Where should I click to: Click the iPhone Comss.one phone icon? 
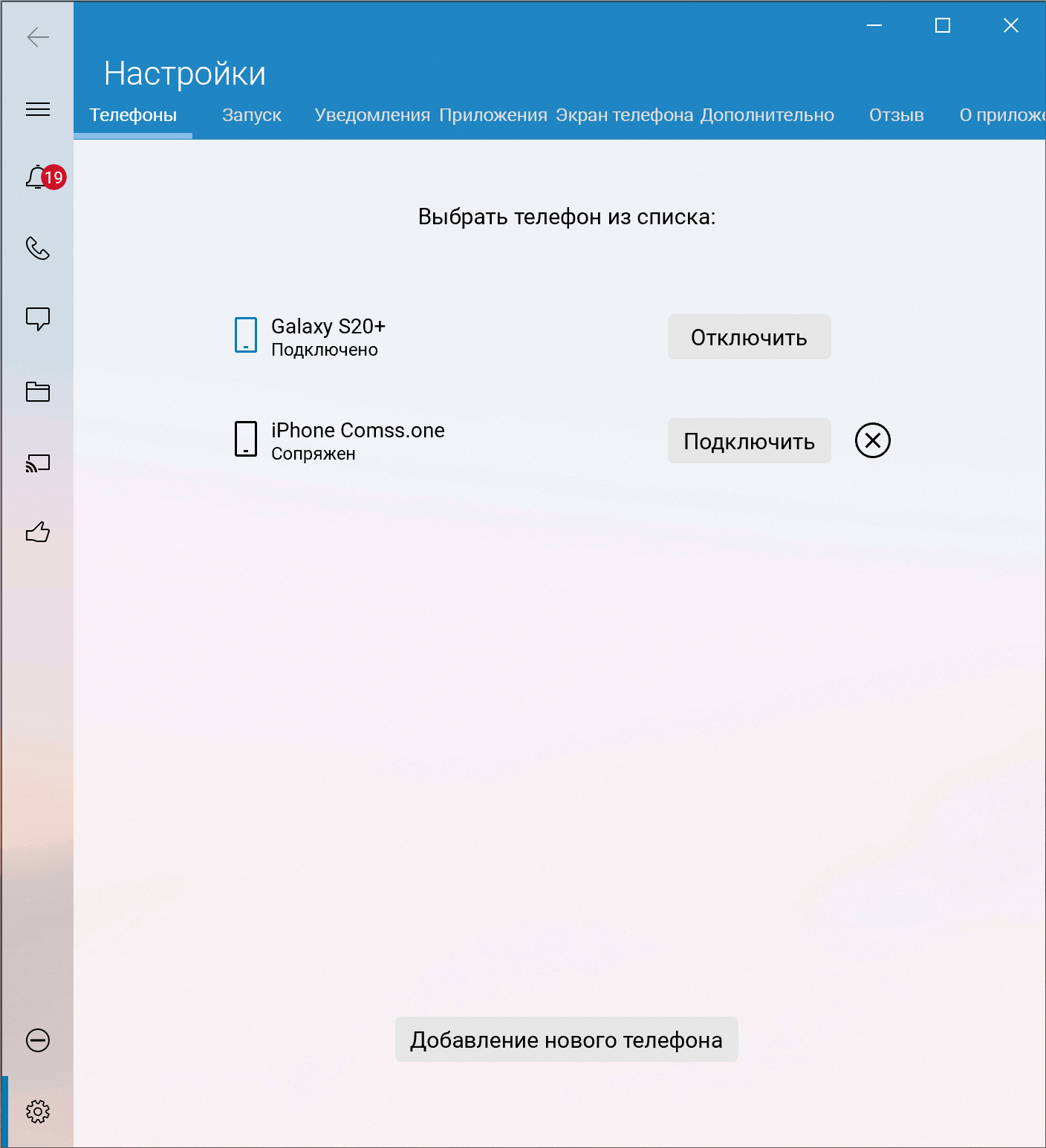point(246,439)
